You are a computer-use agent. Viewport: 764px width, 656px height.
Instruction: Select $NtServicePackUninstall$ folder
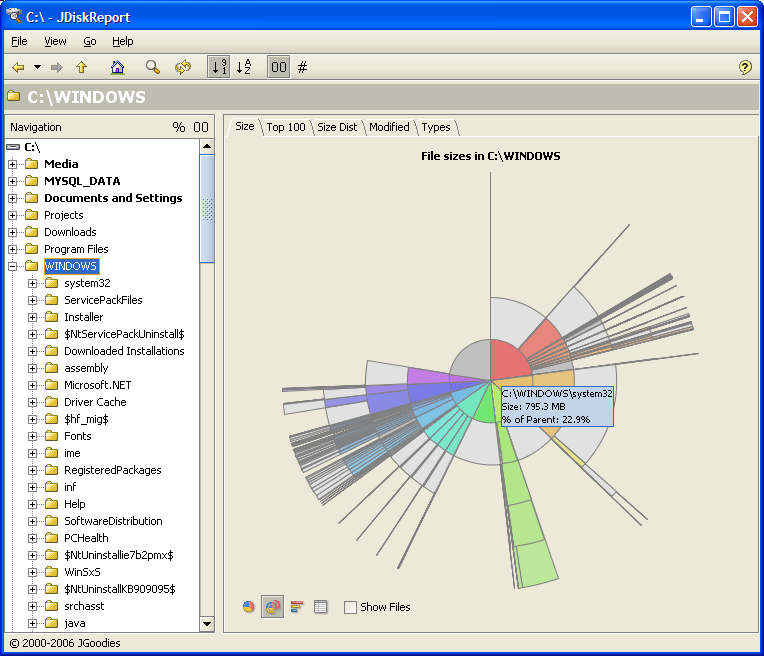point(124,334)
